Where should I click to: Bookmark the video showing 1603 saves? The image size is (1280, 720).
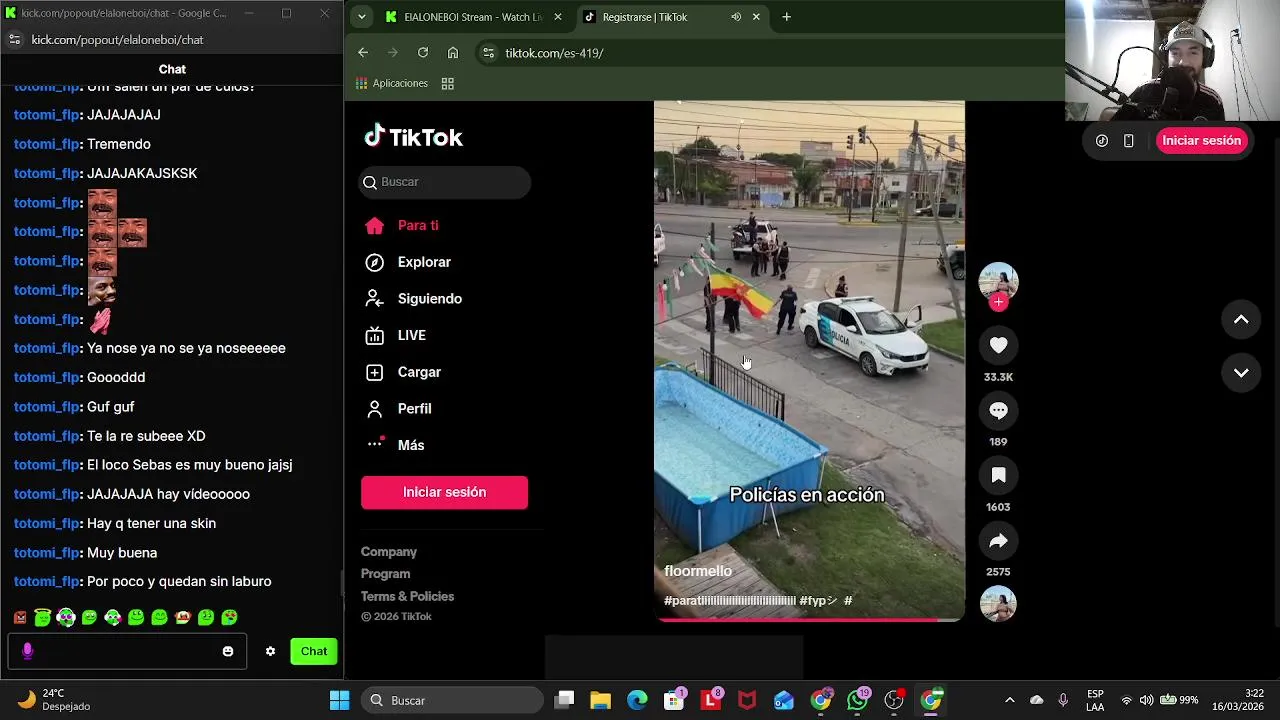click(998, 475)
